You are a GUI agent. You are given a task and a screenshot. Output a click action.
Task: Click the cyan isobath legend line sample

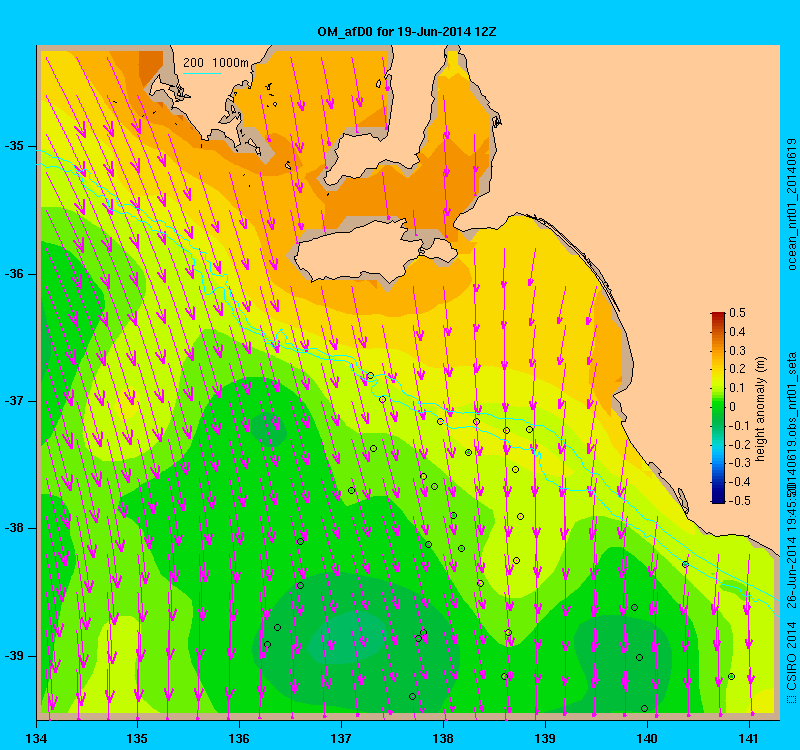(x=202, y=73)
